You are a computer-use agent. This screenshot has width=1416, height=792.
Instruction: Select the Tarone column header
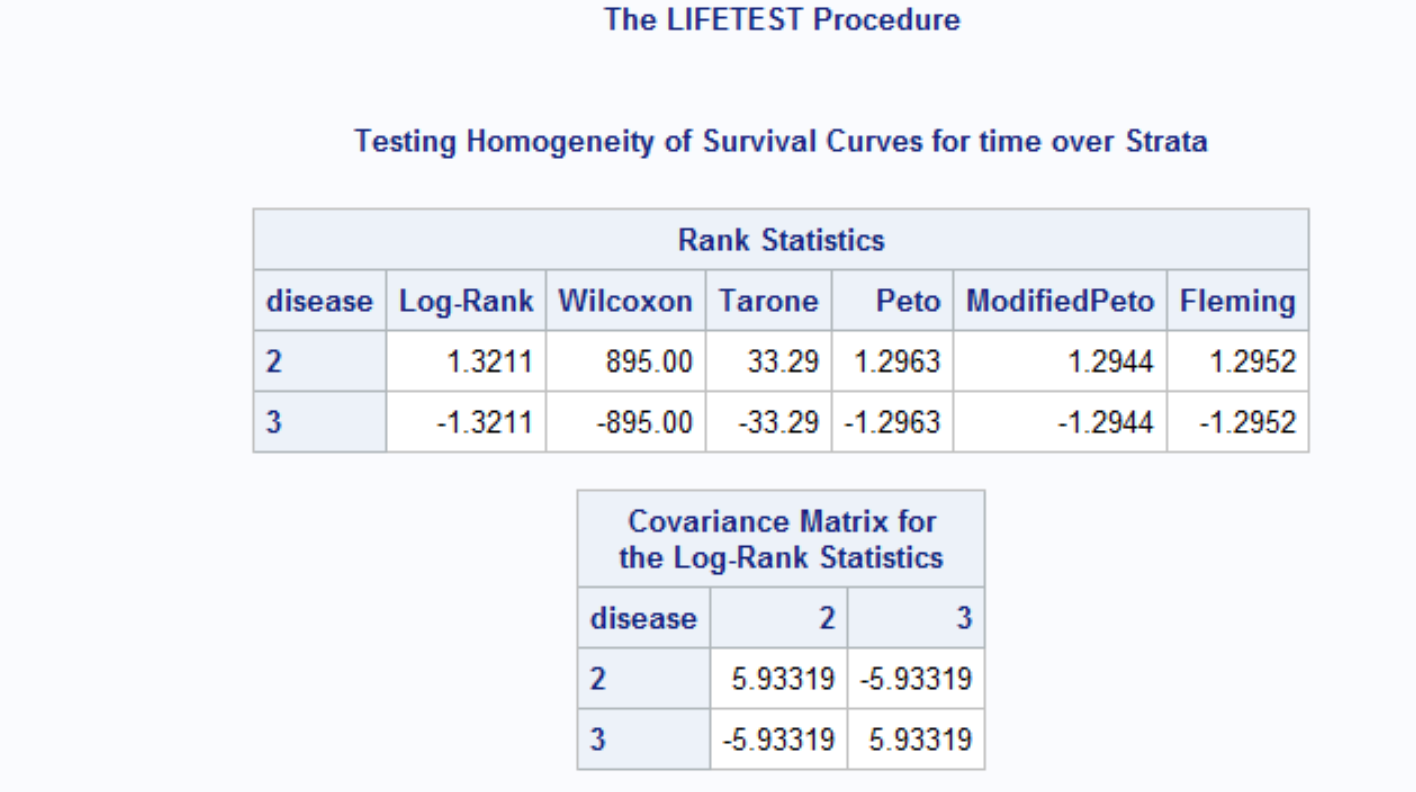click(768, 301)
